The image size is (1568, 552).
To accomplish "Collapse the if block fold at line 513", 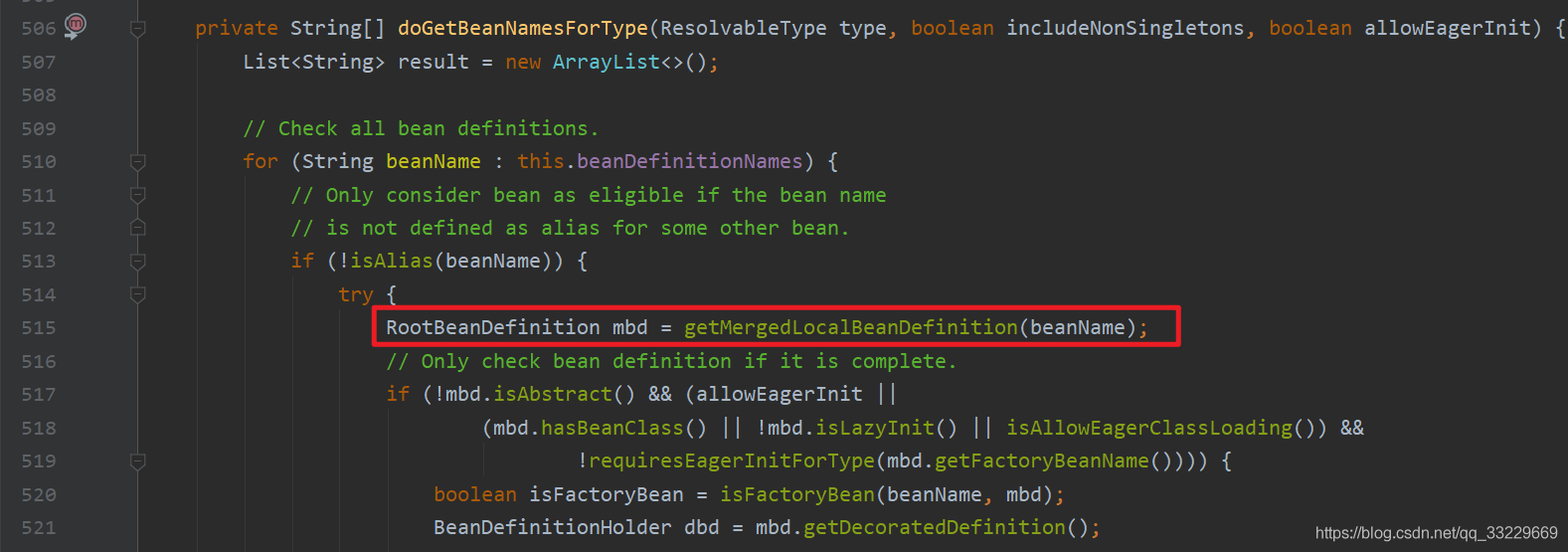I will click(138, 262).
